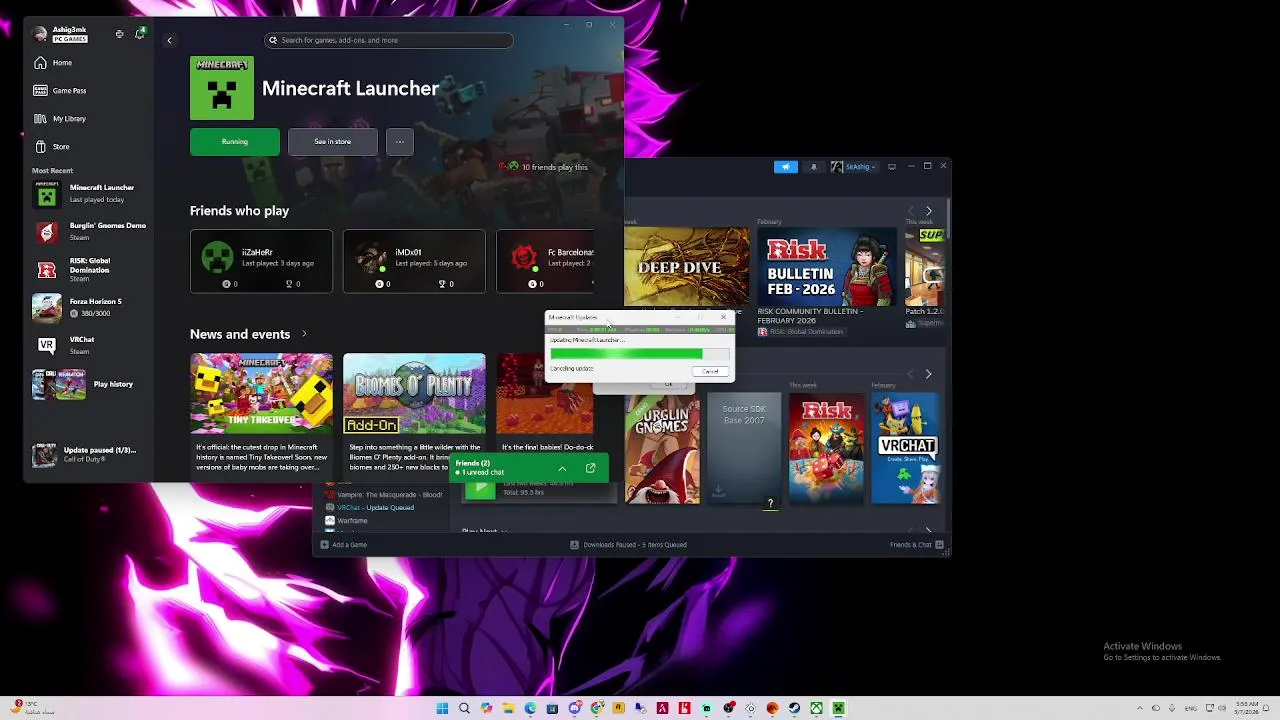Select Forza Horizon 5 in sidebar
1280x720 pixels.
89,307
